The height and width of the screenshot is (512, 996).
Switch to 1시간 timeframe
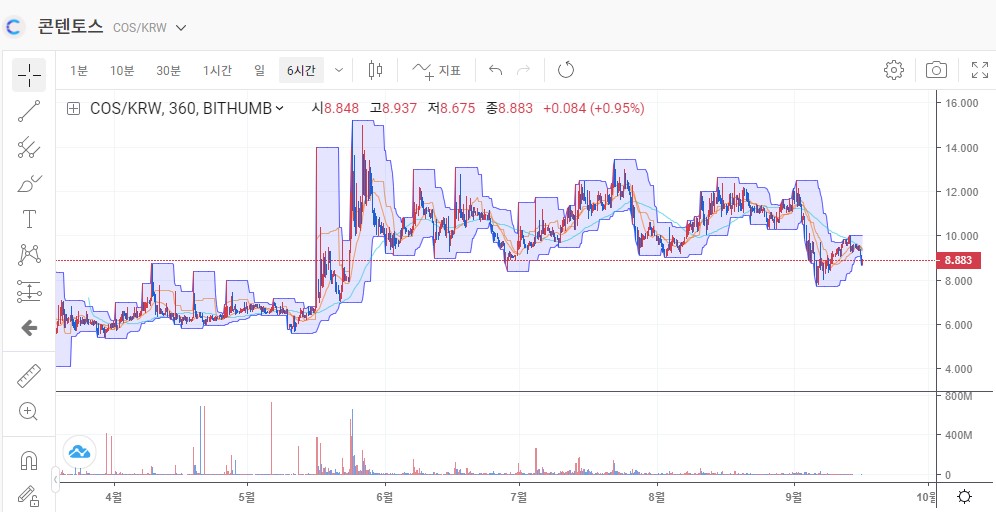pyautogui.click(x=217, y=71)
